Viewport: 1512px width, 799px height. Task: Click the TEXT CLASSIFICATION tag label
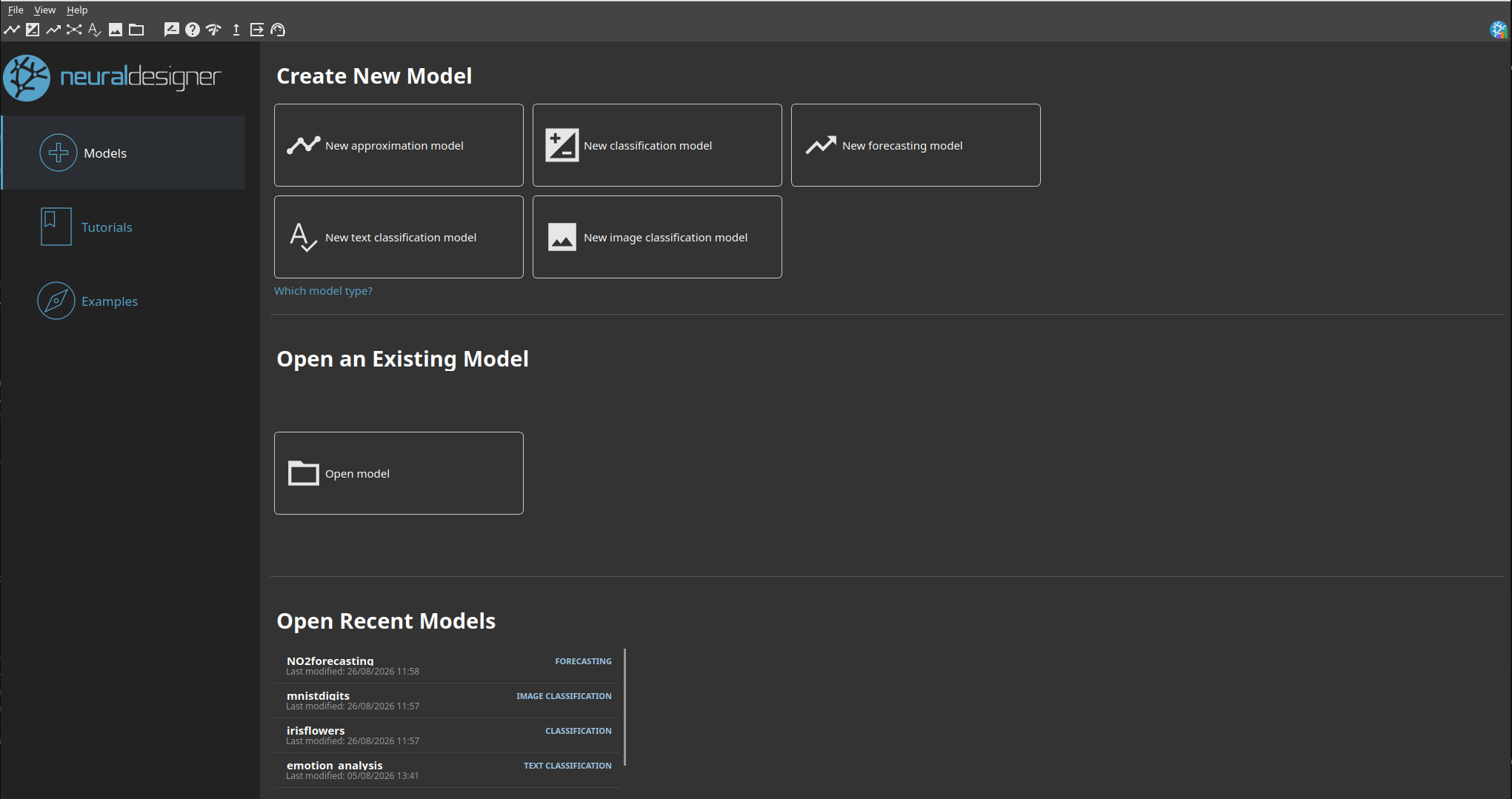(567, 766)
